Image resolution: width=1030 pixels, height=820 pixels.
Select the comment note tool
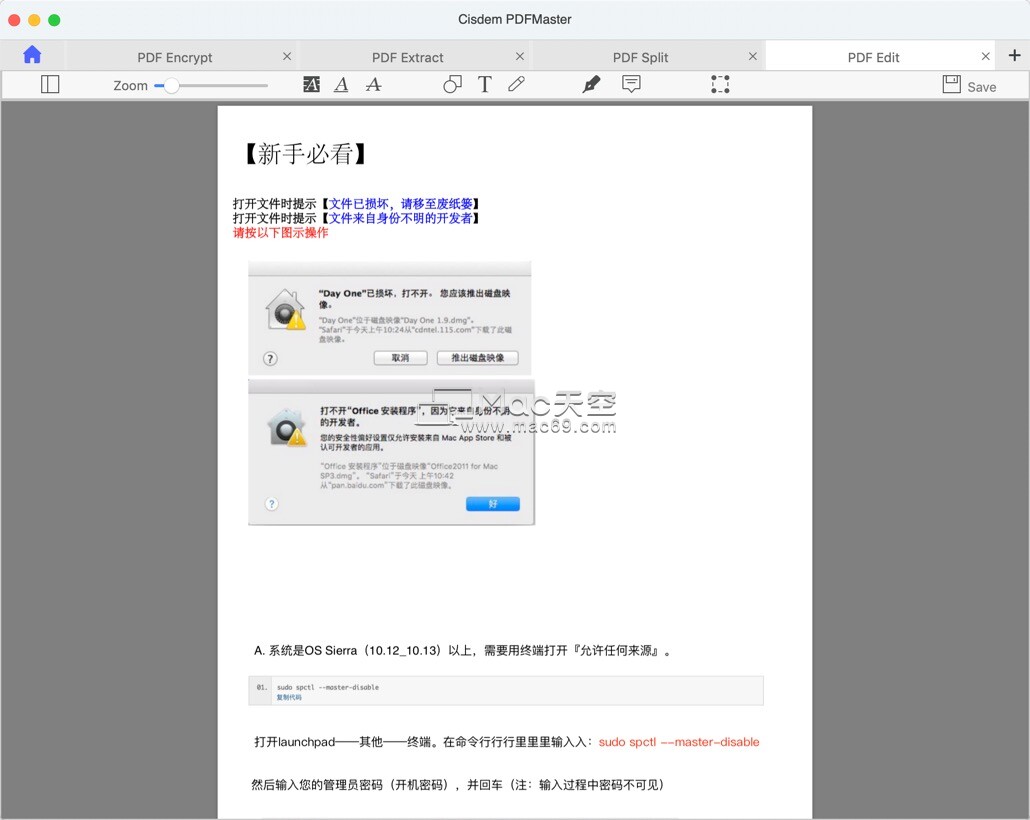[x=631, y=84]
